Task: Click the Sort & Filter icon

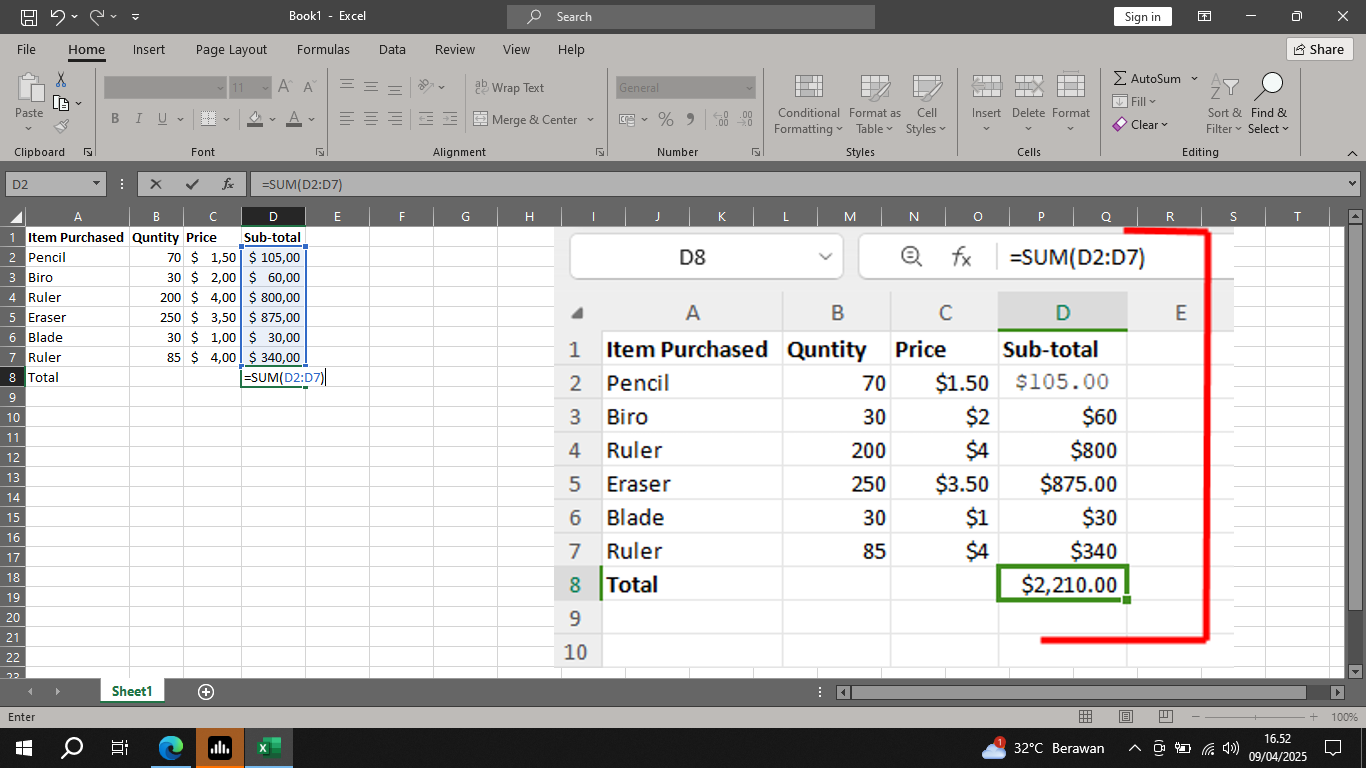Action: coord(1224,104)
